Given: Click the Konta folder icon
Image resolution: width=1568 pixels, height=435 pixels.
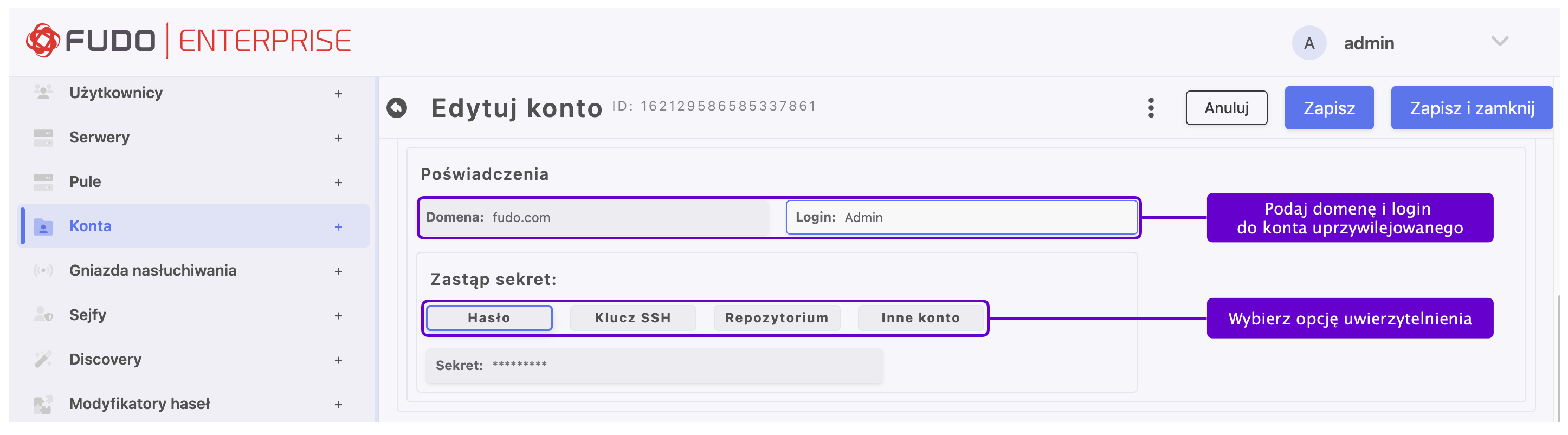Looking at the screenshot, I should coord(43,226).
